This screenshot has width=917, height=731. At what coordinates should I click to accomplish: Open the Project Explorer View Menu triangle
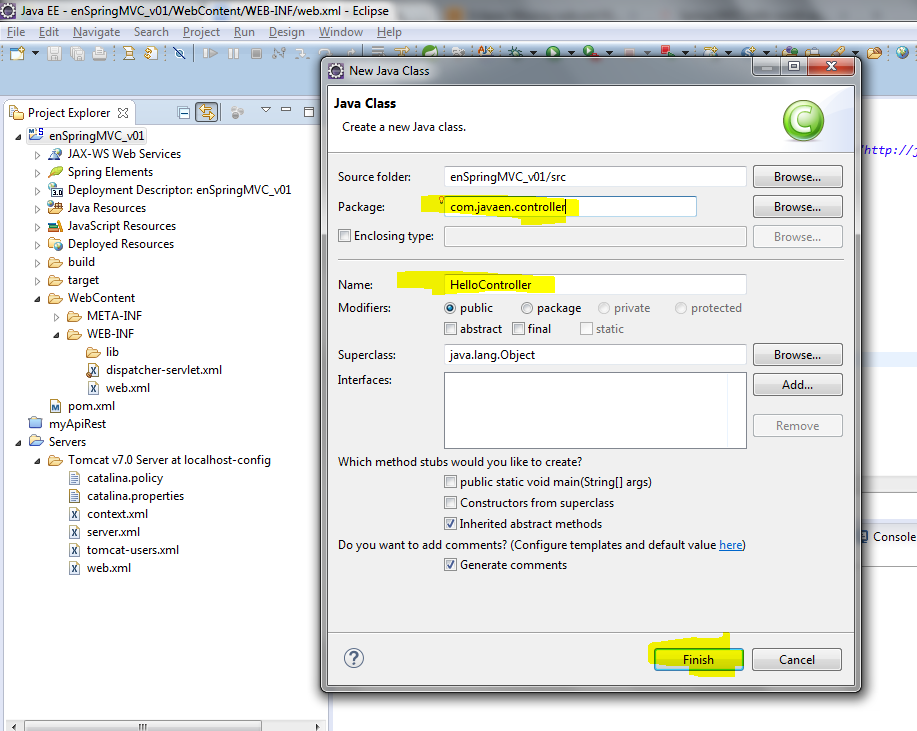pyautogui.click(x=266, y=109)
